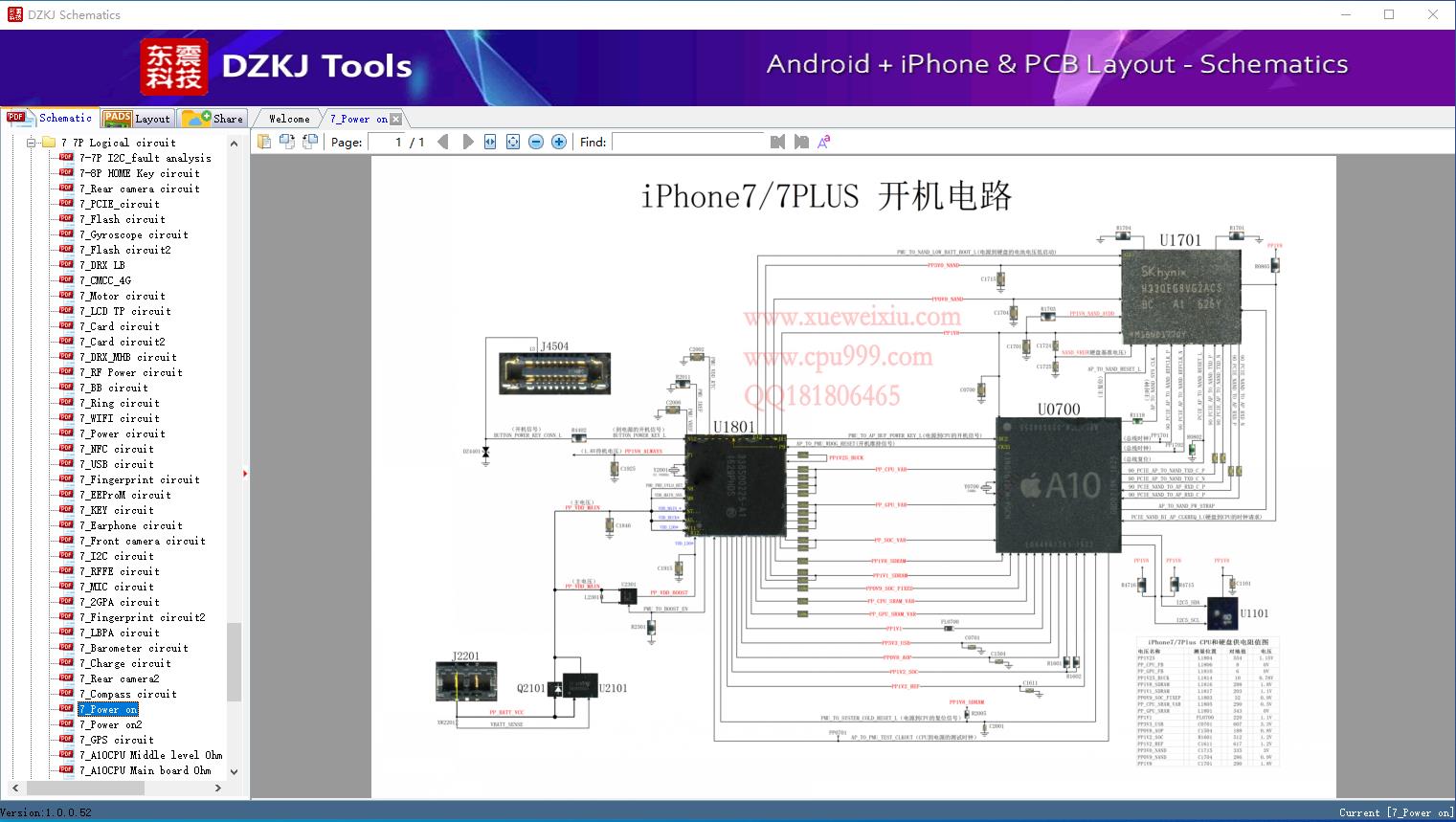Screen dimensions: 1456x822
Task: Open 7_Gyroscope circuit schematic
Action: [x=134, y=234]
